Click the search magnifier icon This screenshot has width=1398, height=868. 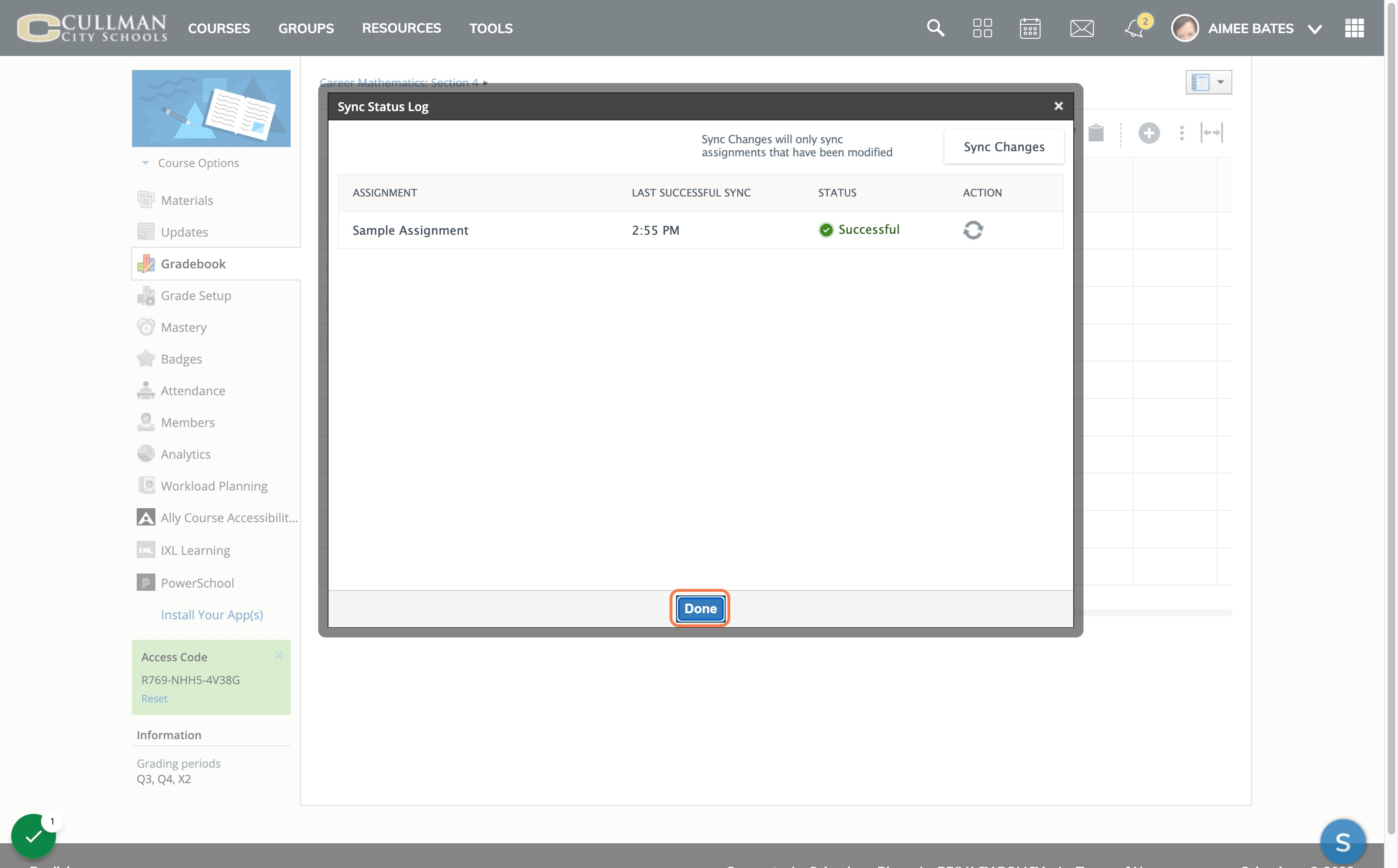(x=936, y=28)
